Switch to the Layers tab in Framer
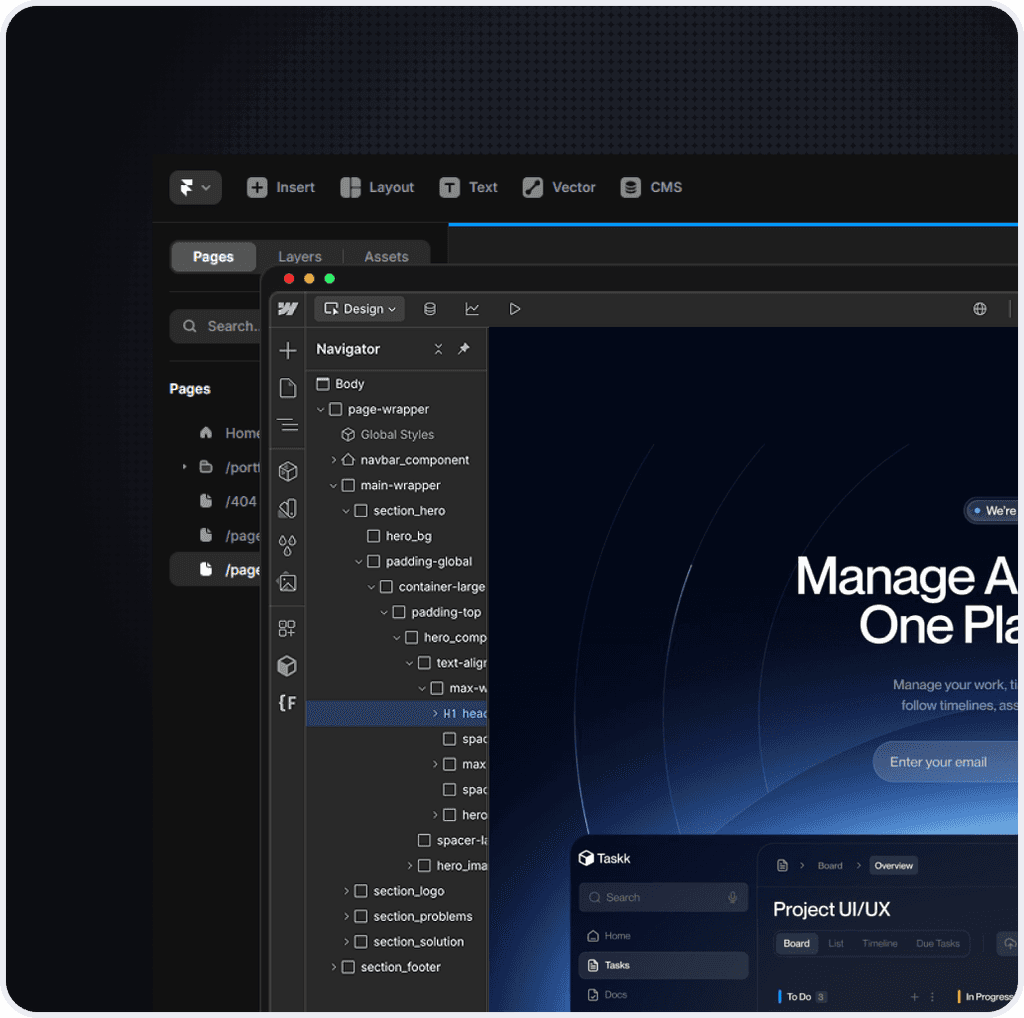Viewport: 1024px width, 1018px height. tap(300, 257)
